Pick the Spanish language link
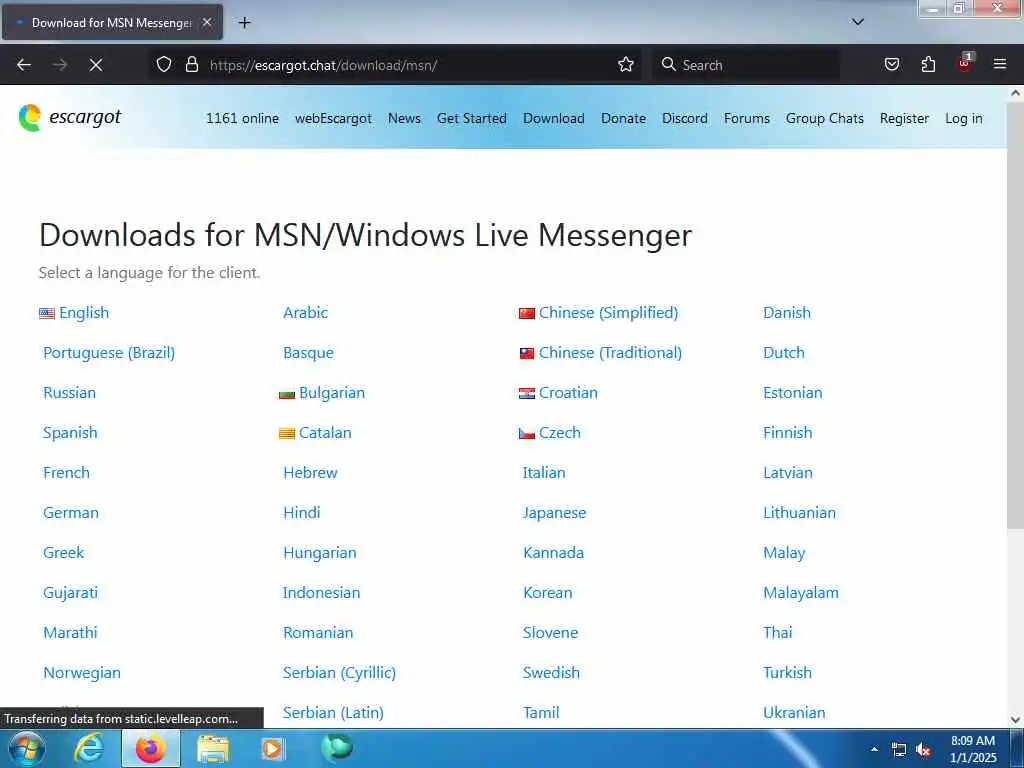 70,433
